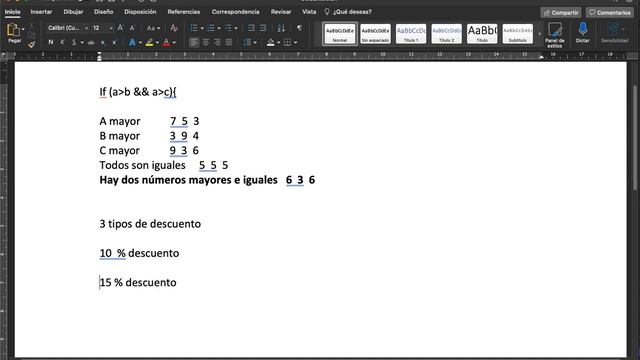Click the lightbulb ¿Qué deseas? search
The image size is (640, 360).
click(348, 12)
